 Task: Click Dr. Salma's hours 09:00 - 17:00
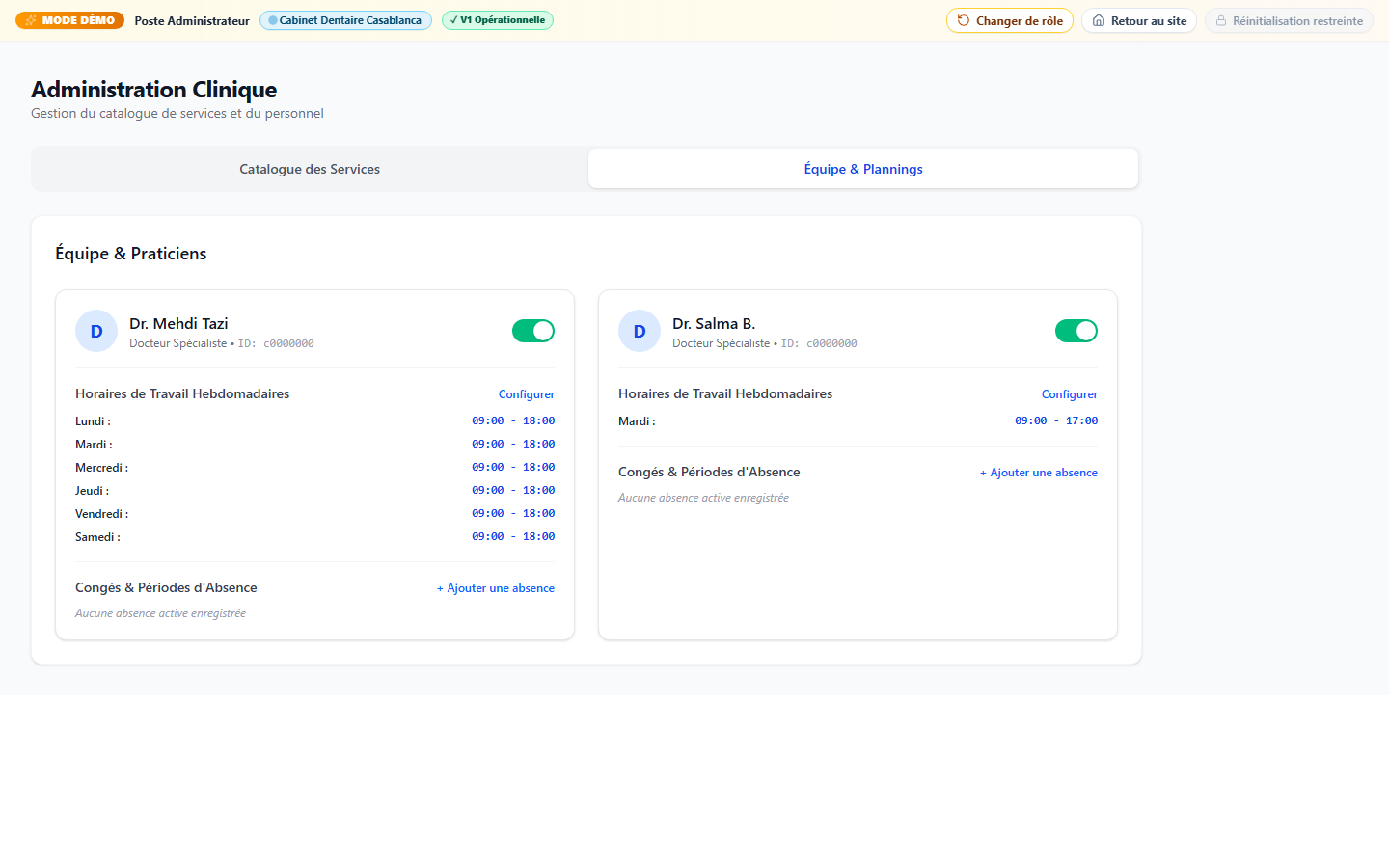[1056, 421]
